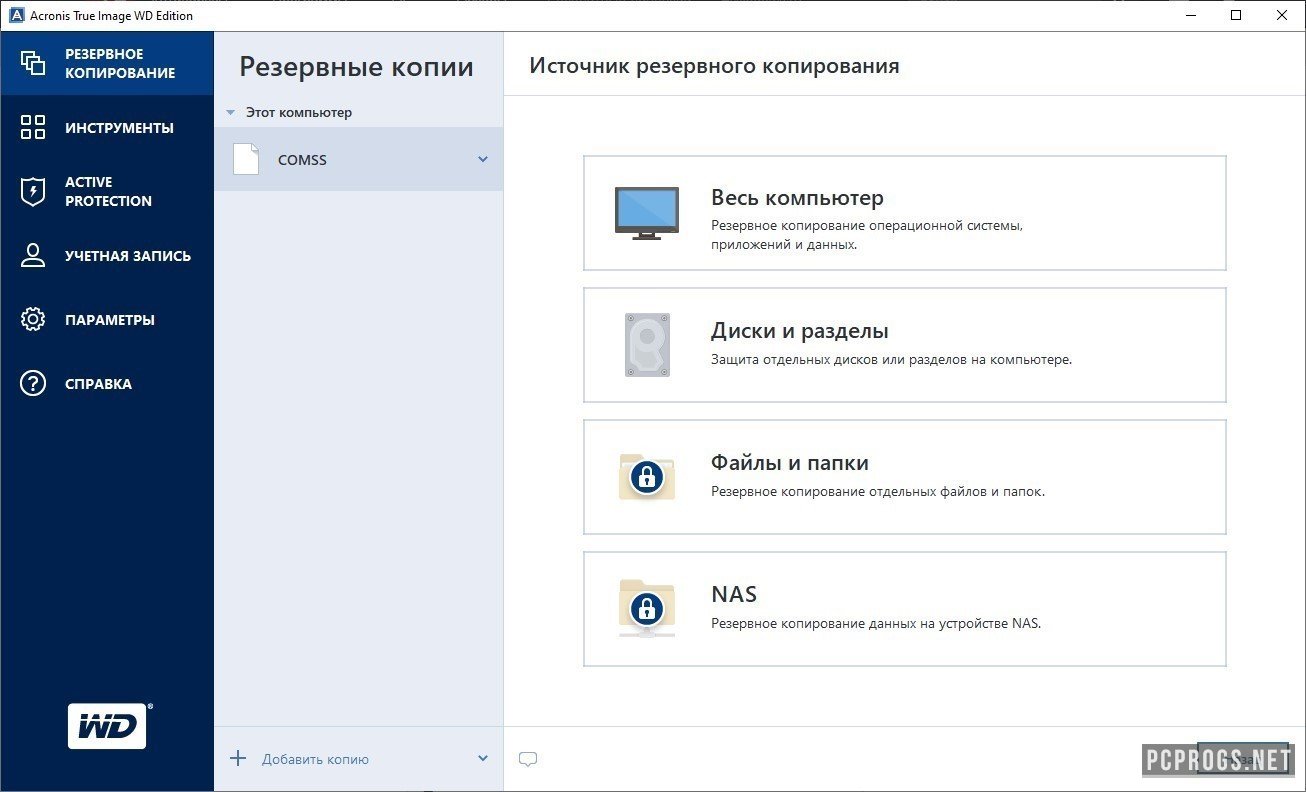This screenshot has height=792, width=1306.
Task: Click the Источник резервного копирования heading
Action: pyautogui.click(x=714, y=66)
